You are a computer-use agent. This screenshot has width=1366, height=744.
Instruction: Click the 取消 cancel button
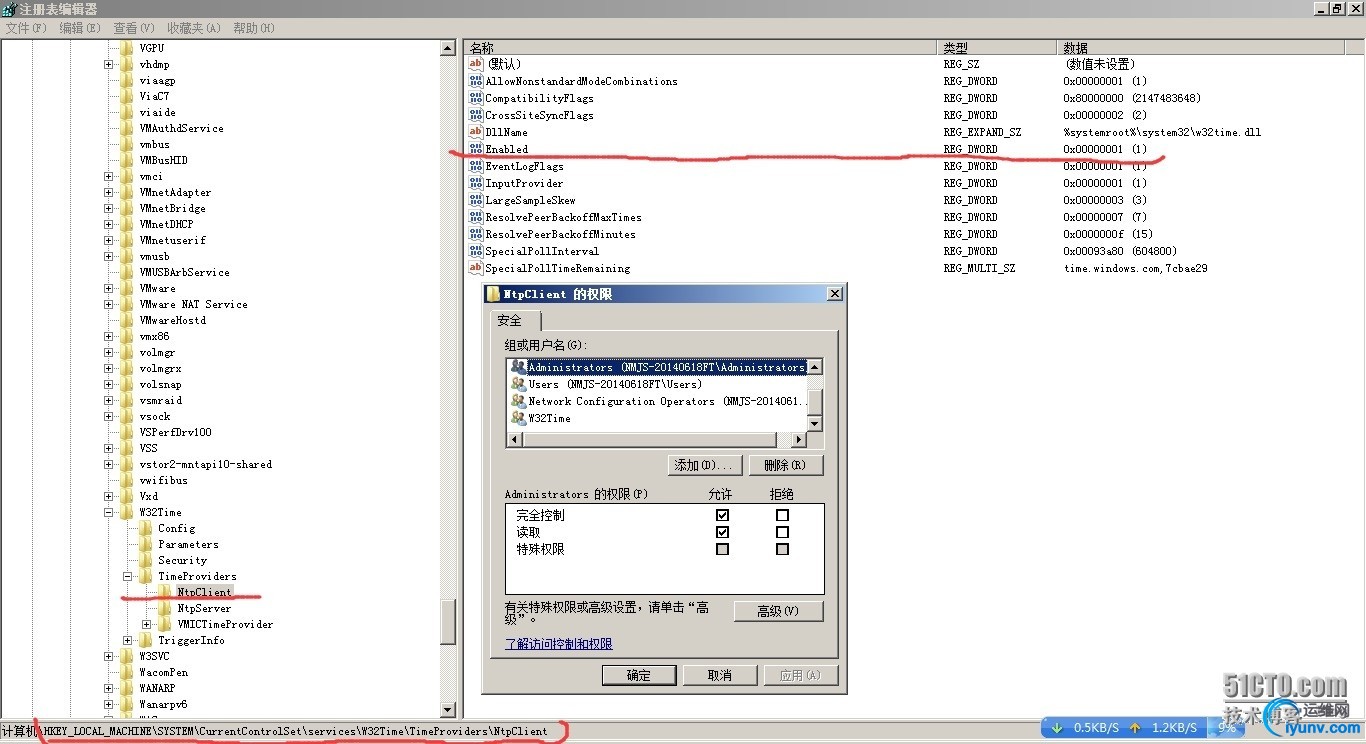tap(720, 675)
